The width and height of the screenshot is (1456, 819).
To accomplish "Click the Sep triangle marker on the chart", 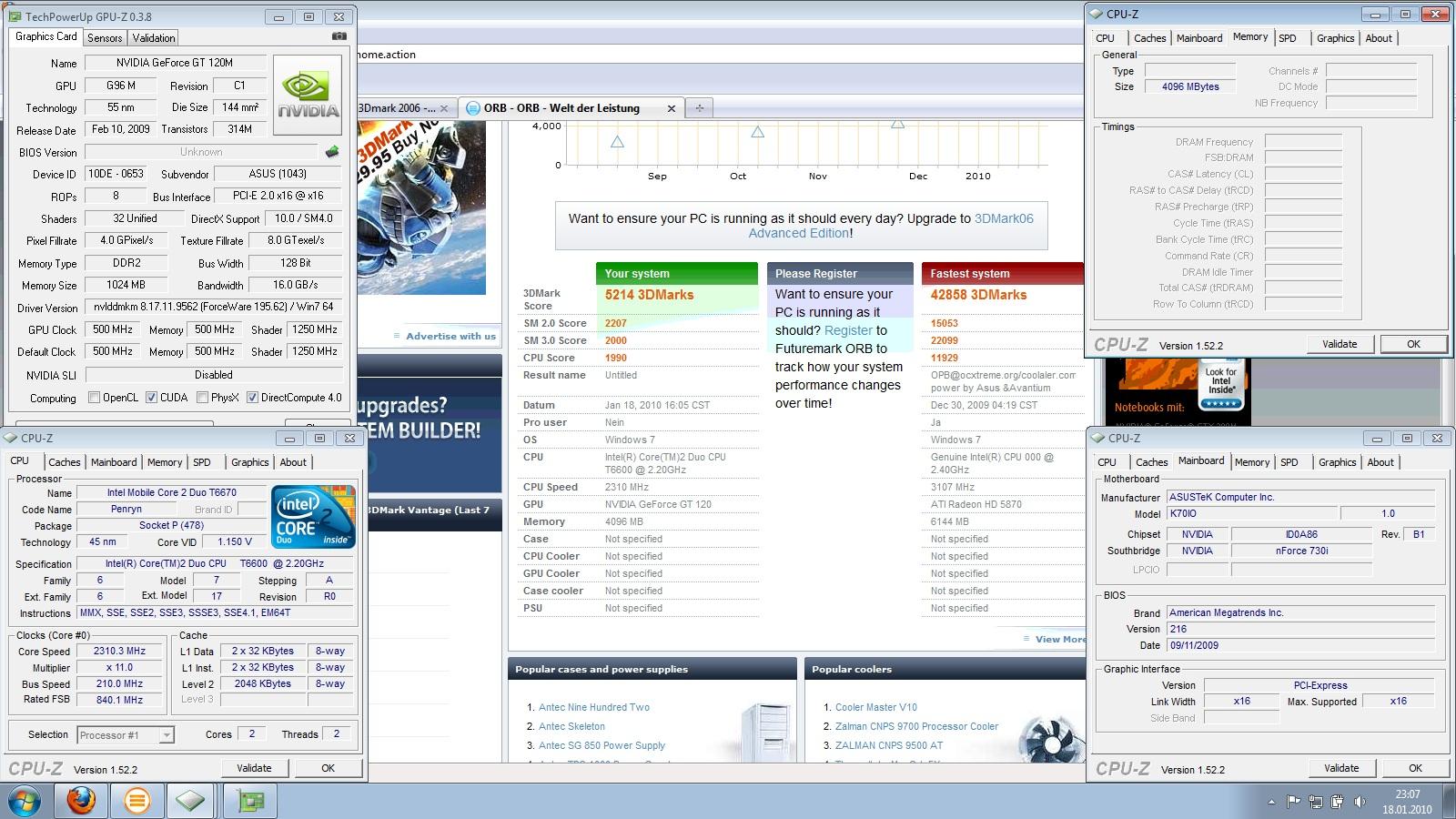I will tap(617, 142).
